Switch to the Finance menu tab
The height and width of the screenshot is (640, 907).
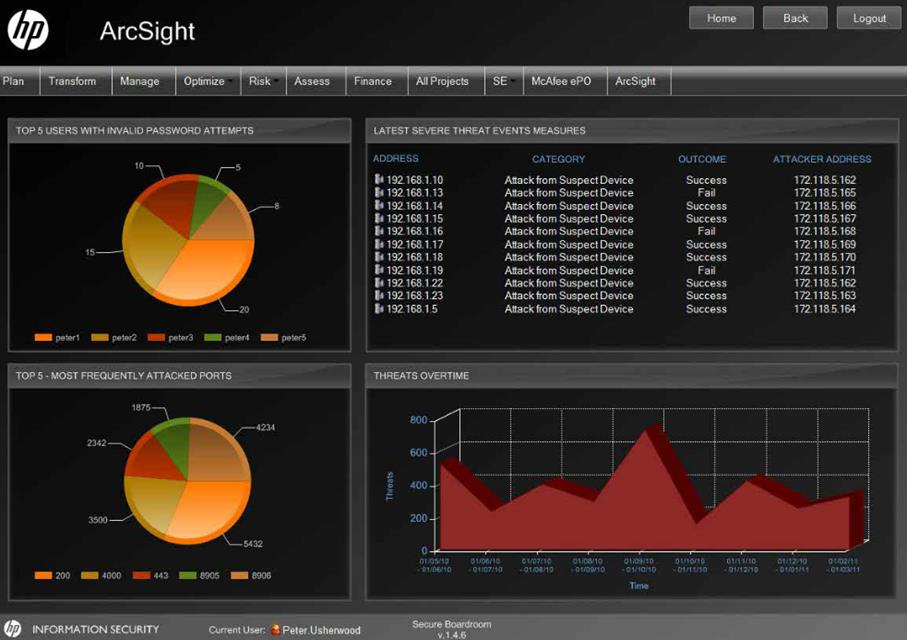pyautogui.click(x=376, y=81)
